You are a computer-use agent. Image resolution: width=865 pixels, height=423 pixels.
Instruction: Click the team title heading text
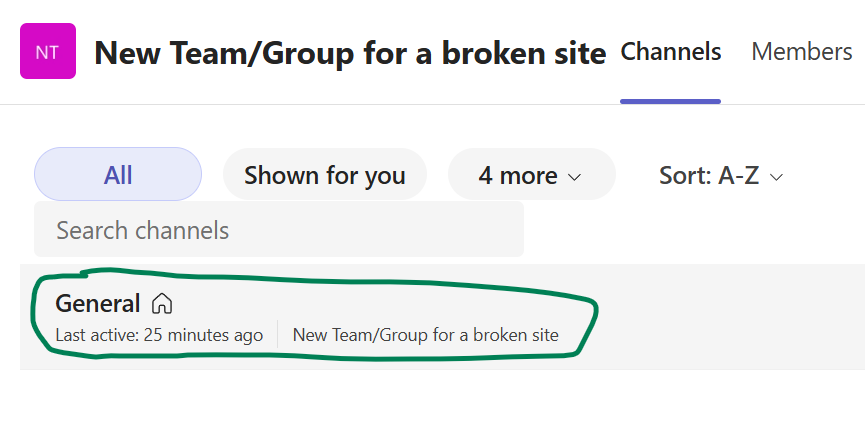click(350, 53)
